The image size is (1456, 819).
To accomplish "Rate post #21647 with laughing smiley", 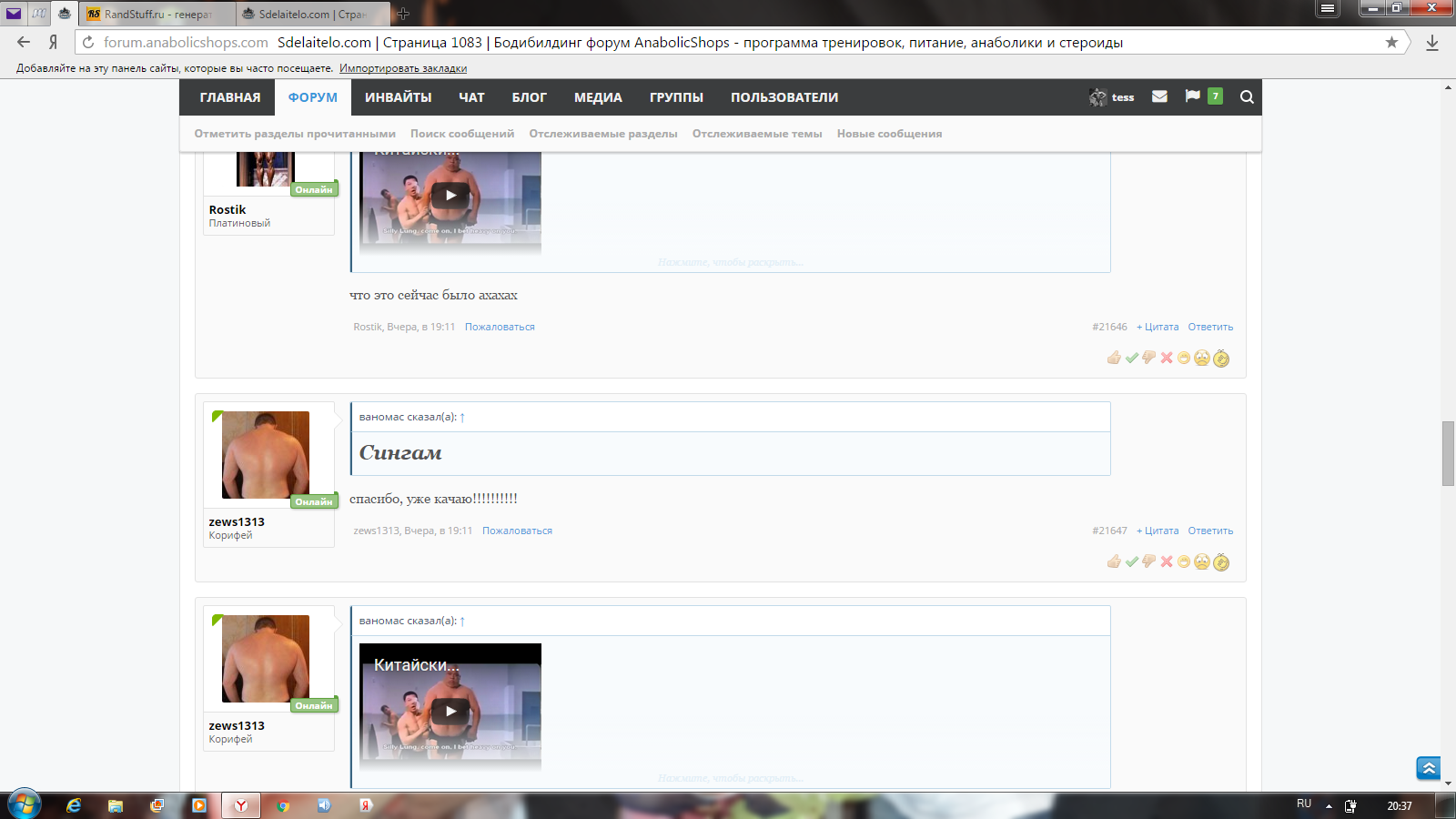I will [x=1184, y=561].
